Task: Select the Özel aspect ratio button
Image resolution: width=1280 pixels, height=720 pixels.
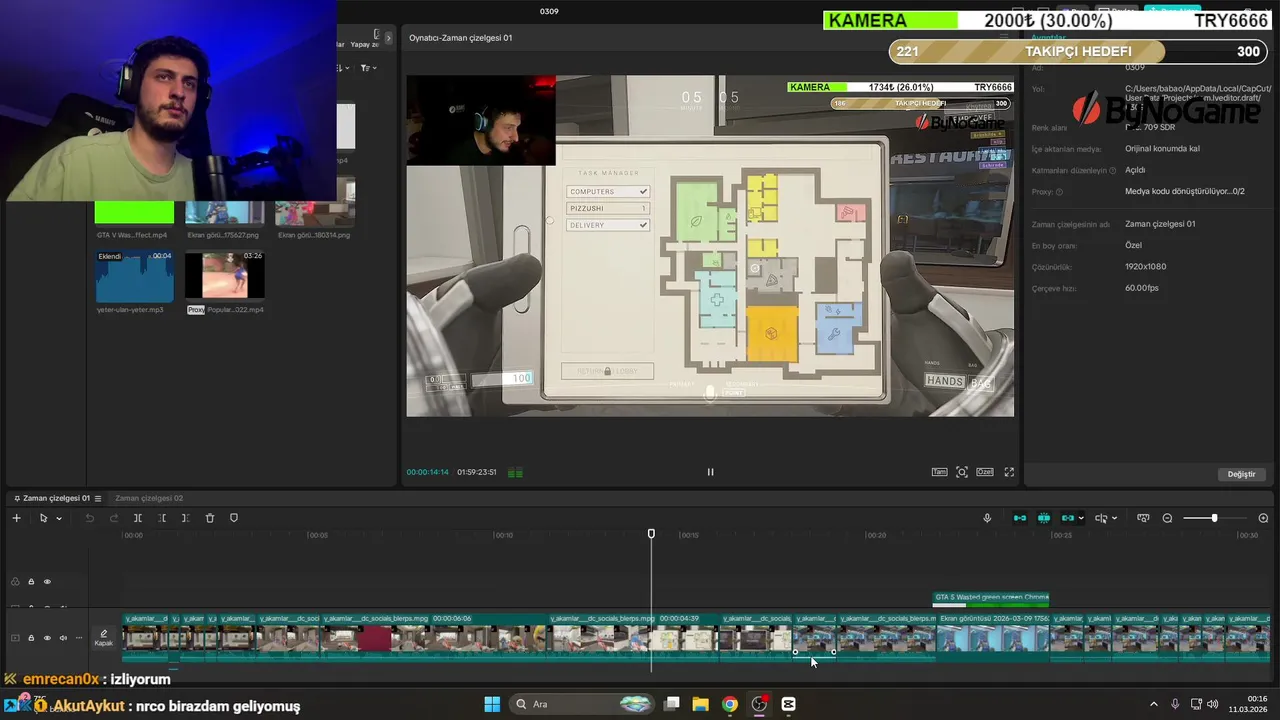Action: [x=985, y=472]
